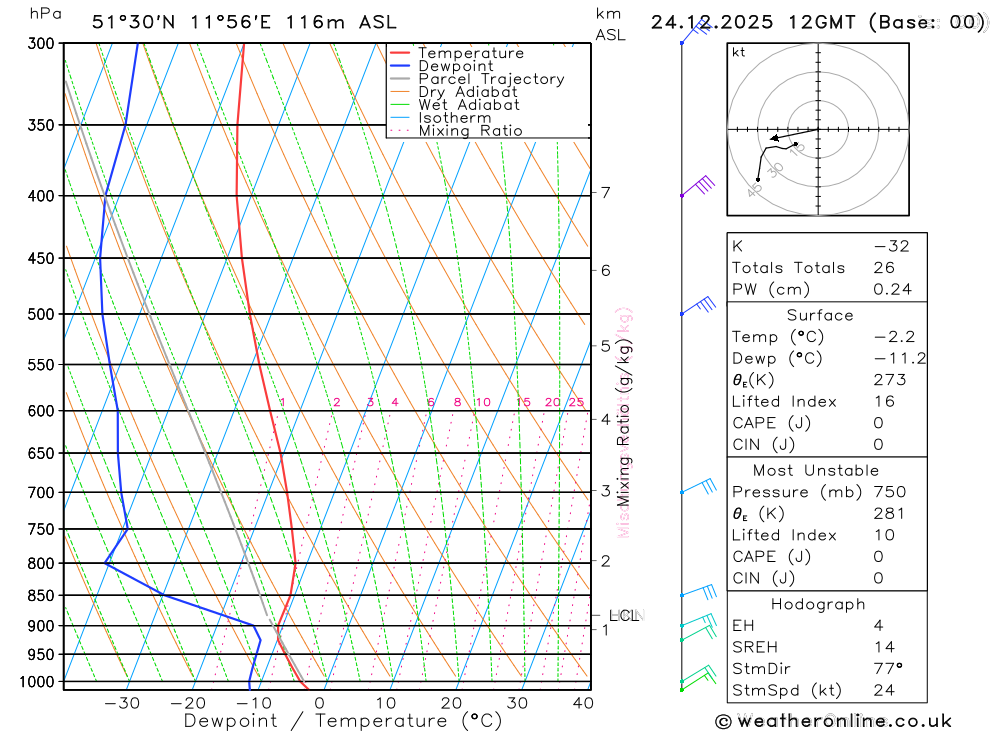The image size is (1000, 733).
Task: Click the Most Unstable theta-E value '281'
Action: [890, 514]
